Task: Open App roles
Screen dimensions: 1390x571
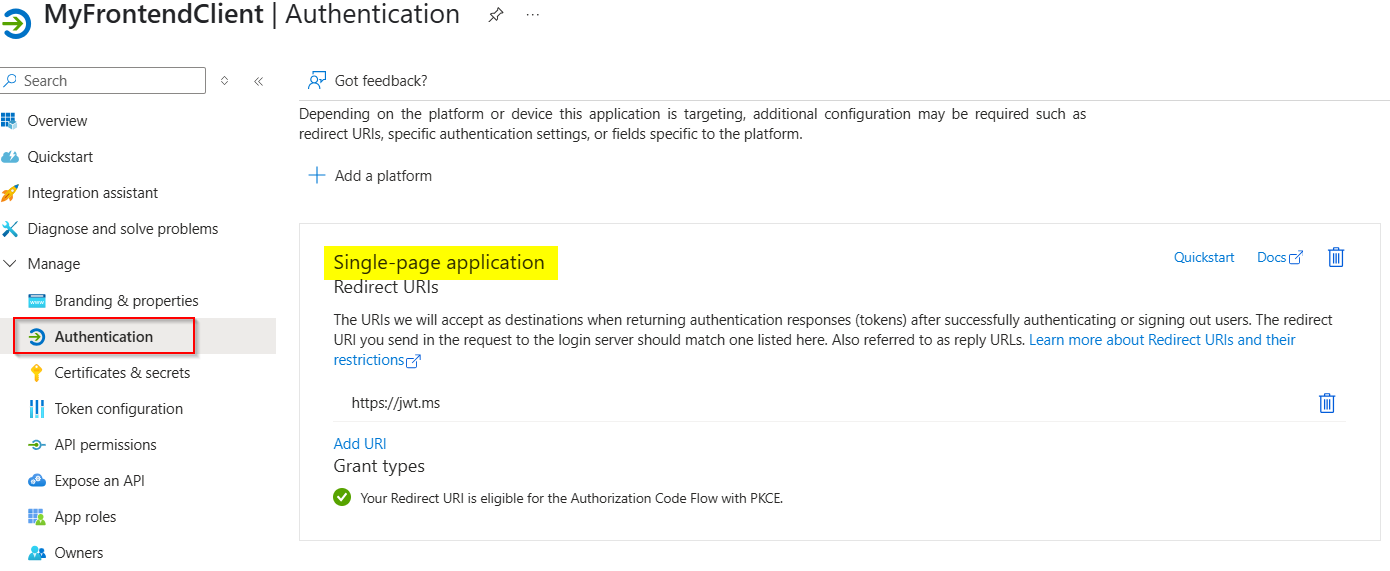Action: coord(86,517)
